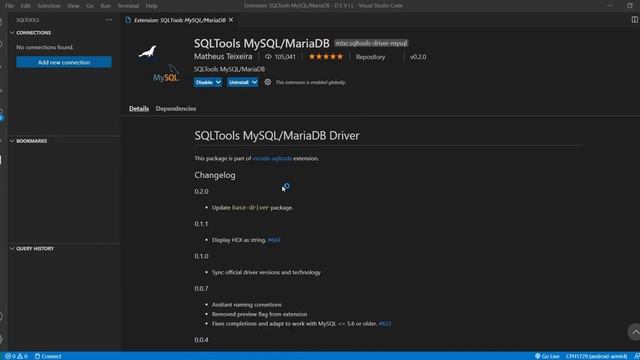Click the errors and warnings status indicator
The width and height of the screenshot is (640, 360).
[16, 356]
